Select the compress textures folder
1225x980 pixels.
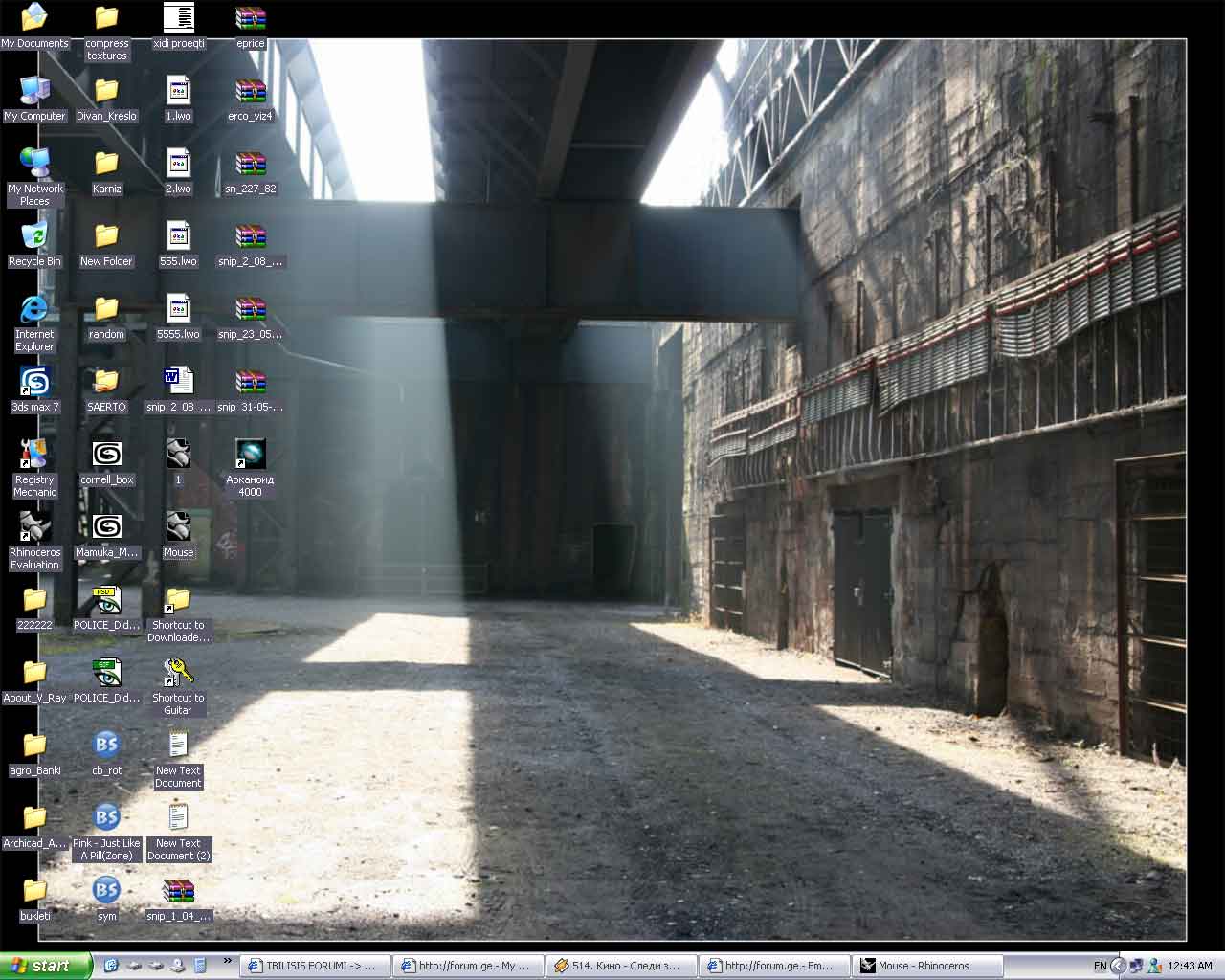tap(106, 19)
